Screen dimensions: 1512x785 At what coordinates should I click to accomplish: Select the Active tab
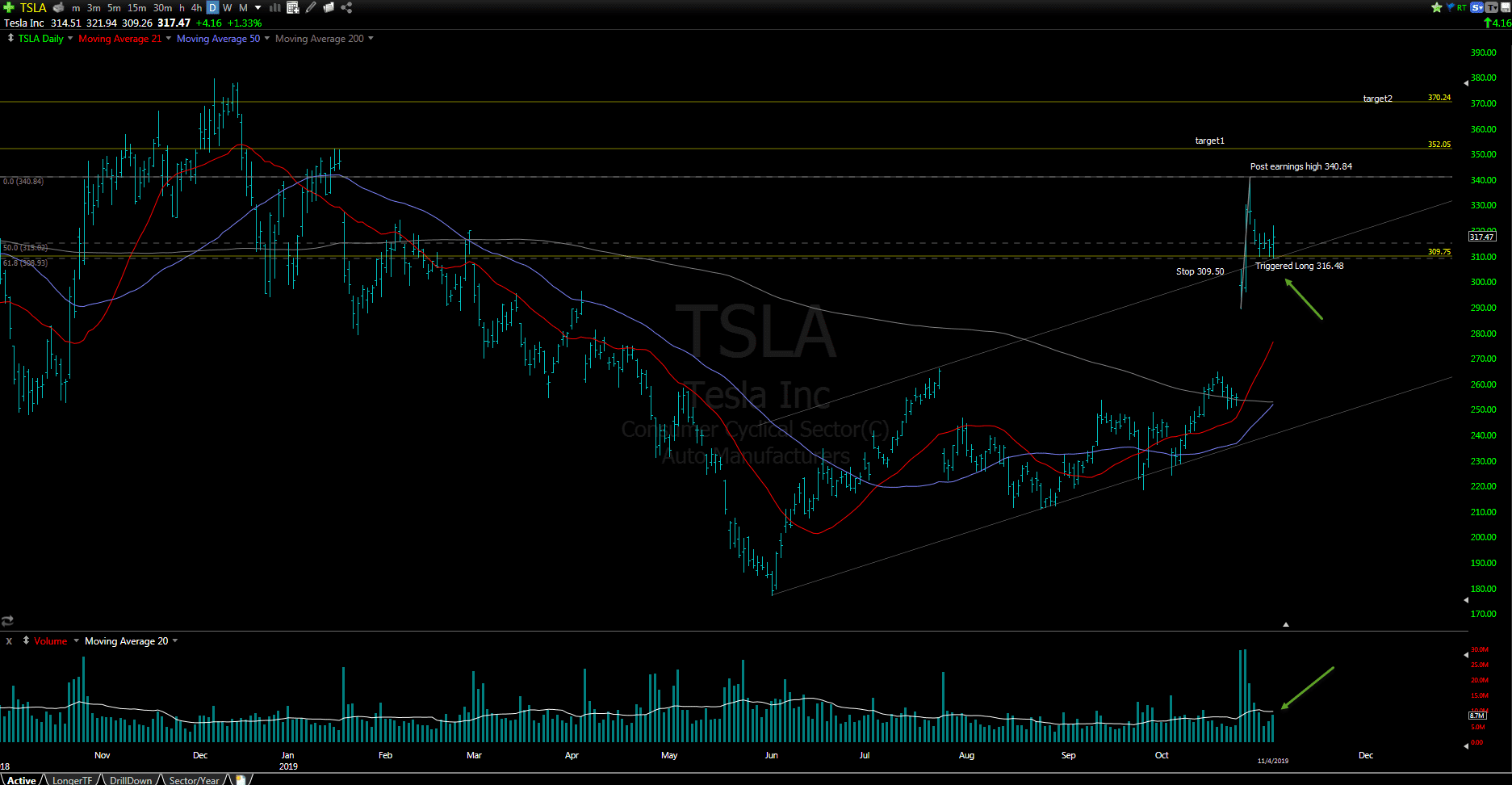click(x=22, y=780)
